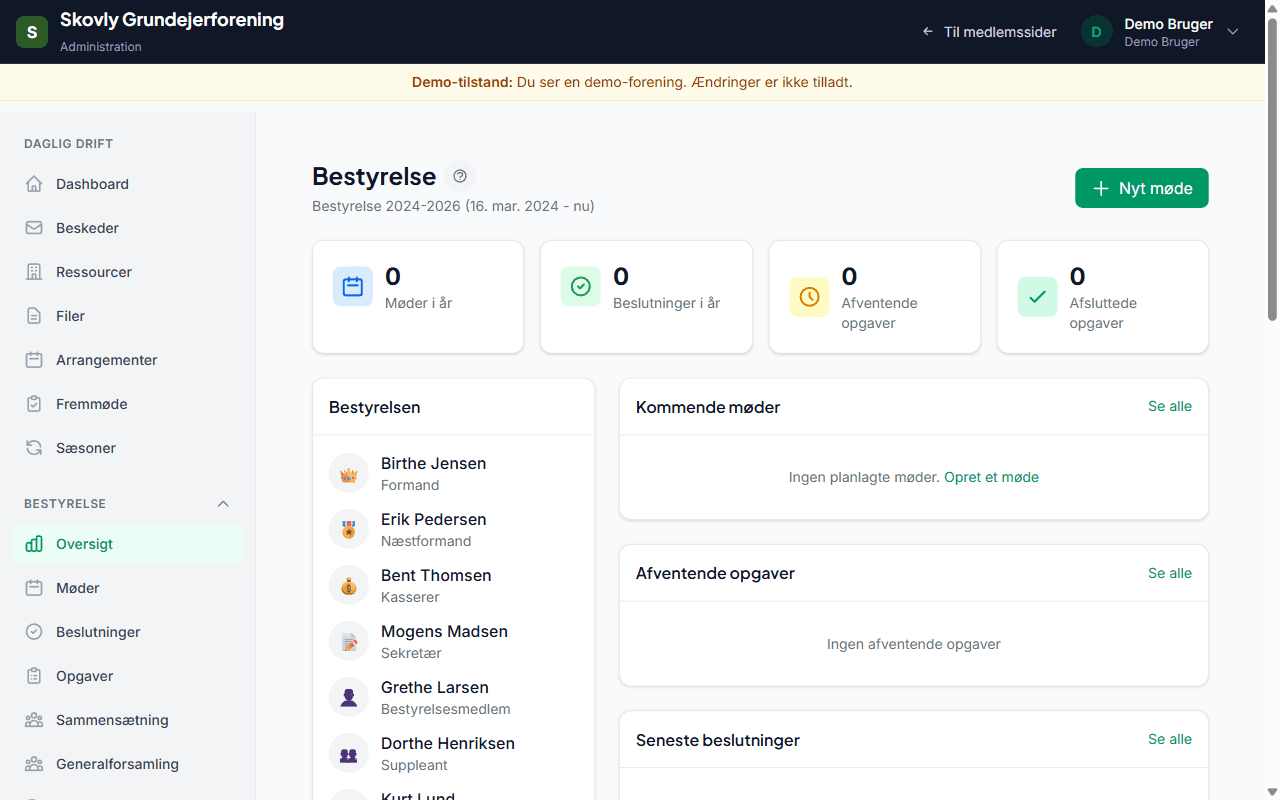Click Mogens Madsen's memo avatar
The image size is (1280, 800).
[x=349, y=641]
